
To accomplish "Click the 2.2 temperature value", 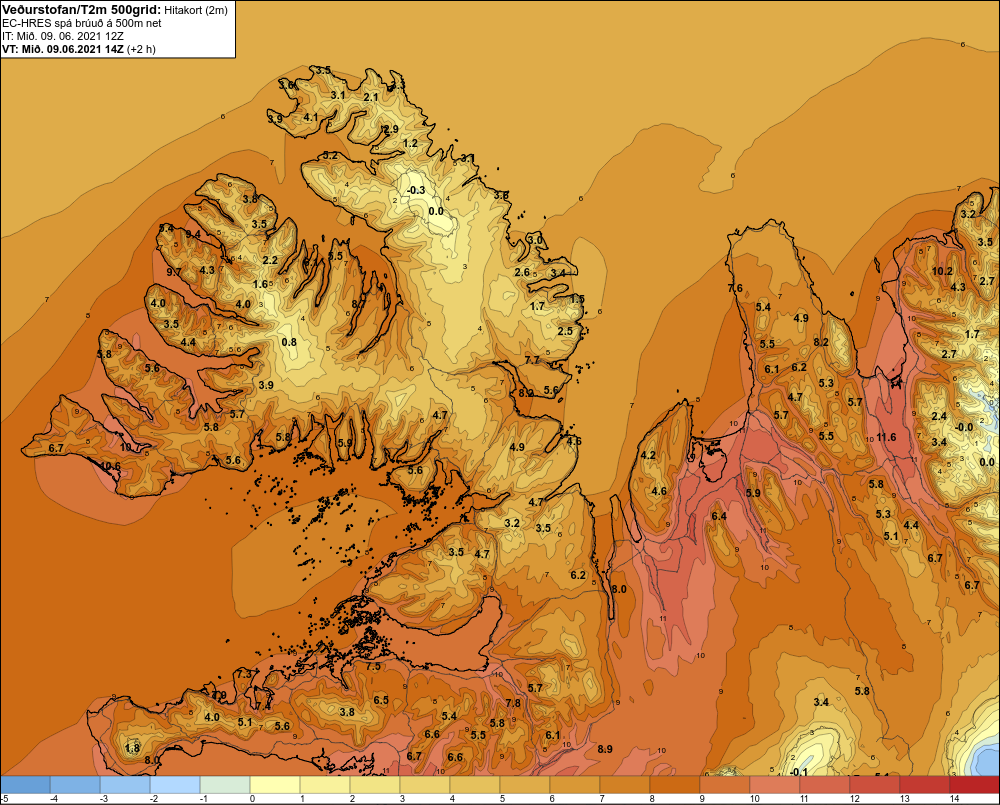I will 270,260.
